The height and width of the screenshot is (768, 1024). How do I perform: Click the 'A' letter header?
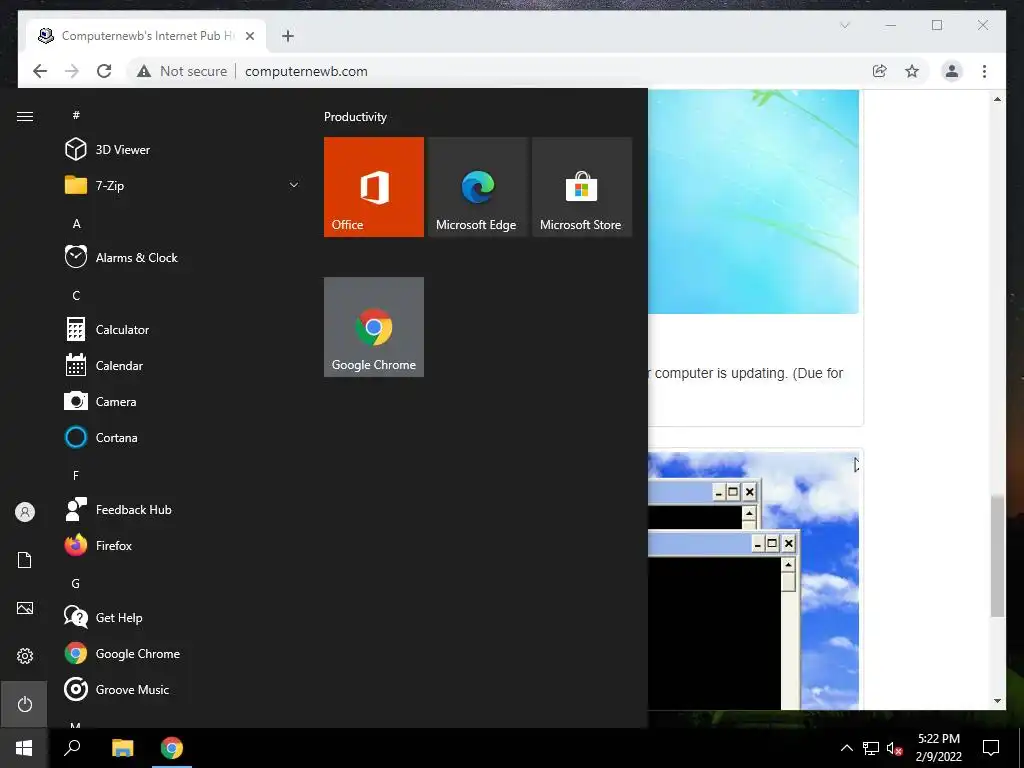coord(76,223)
